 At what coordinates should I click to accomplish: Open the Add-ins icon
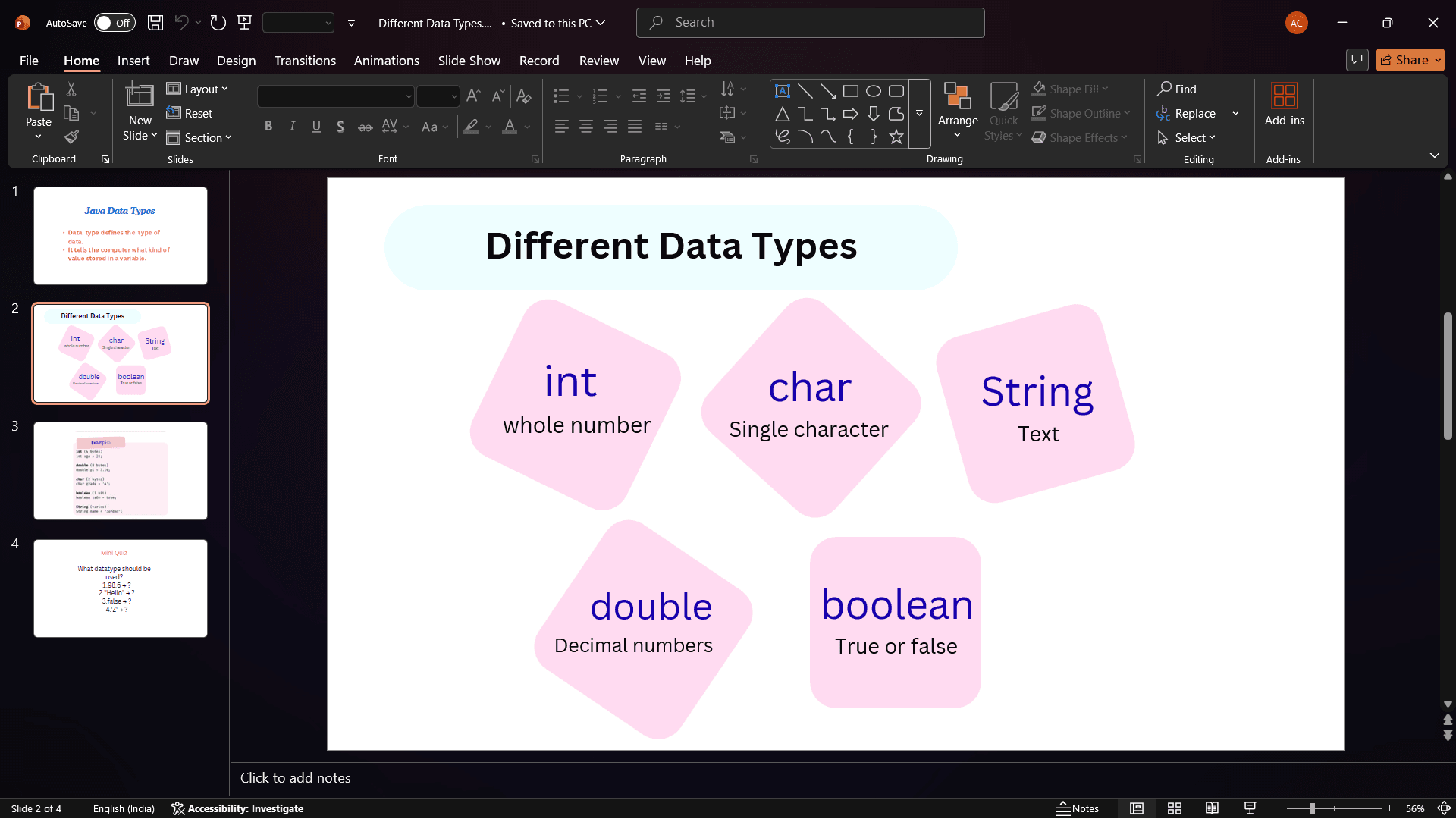(1285, 96)
